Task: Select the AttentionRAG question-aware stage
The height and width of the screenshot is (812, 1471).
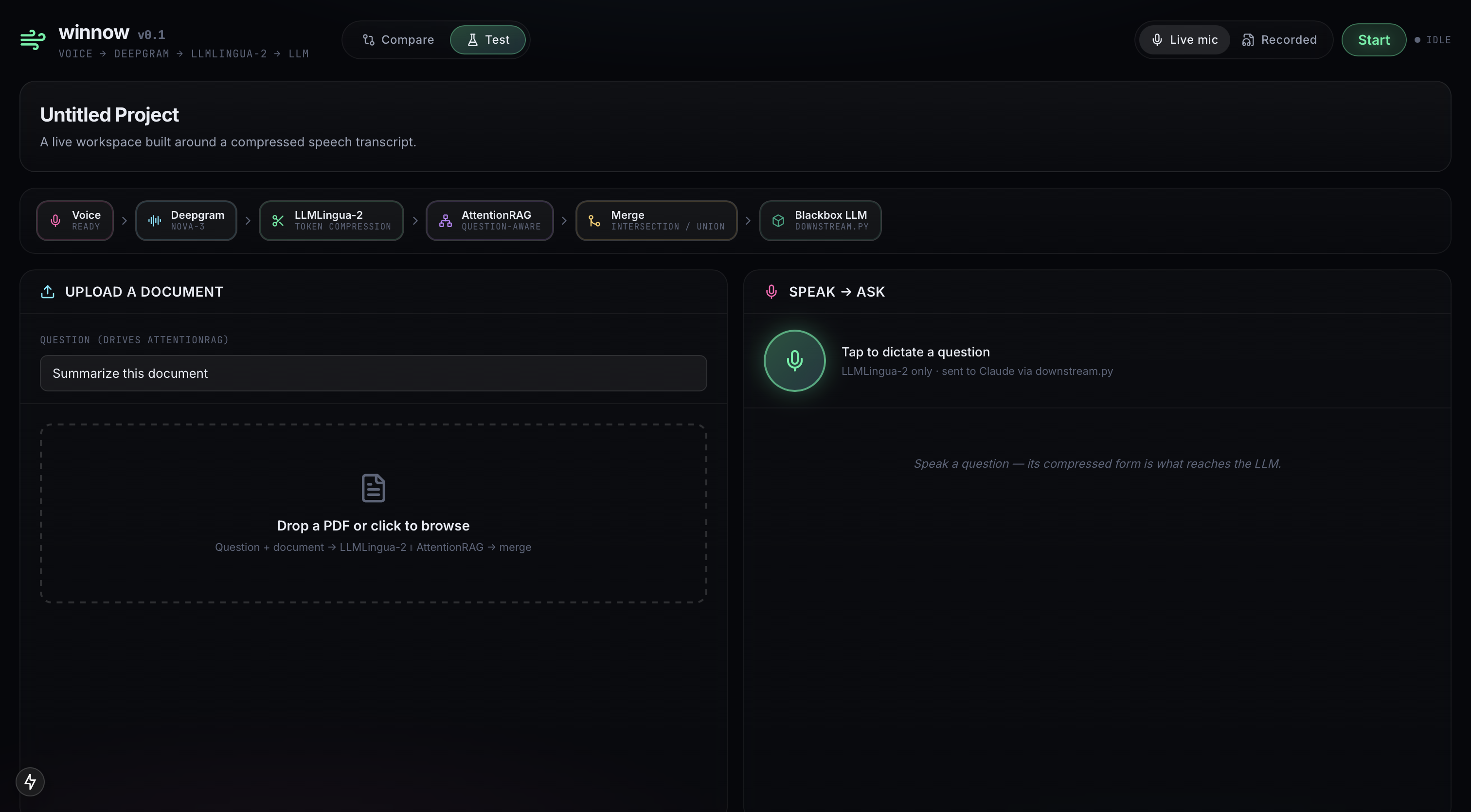Action: tap(489, 221)
